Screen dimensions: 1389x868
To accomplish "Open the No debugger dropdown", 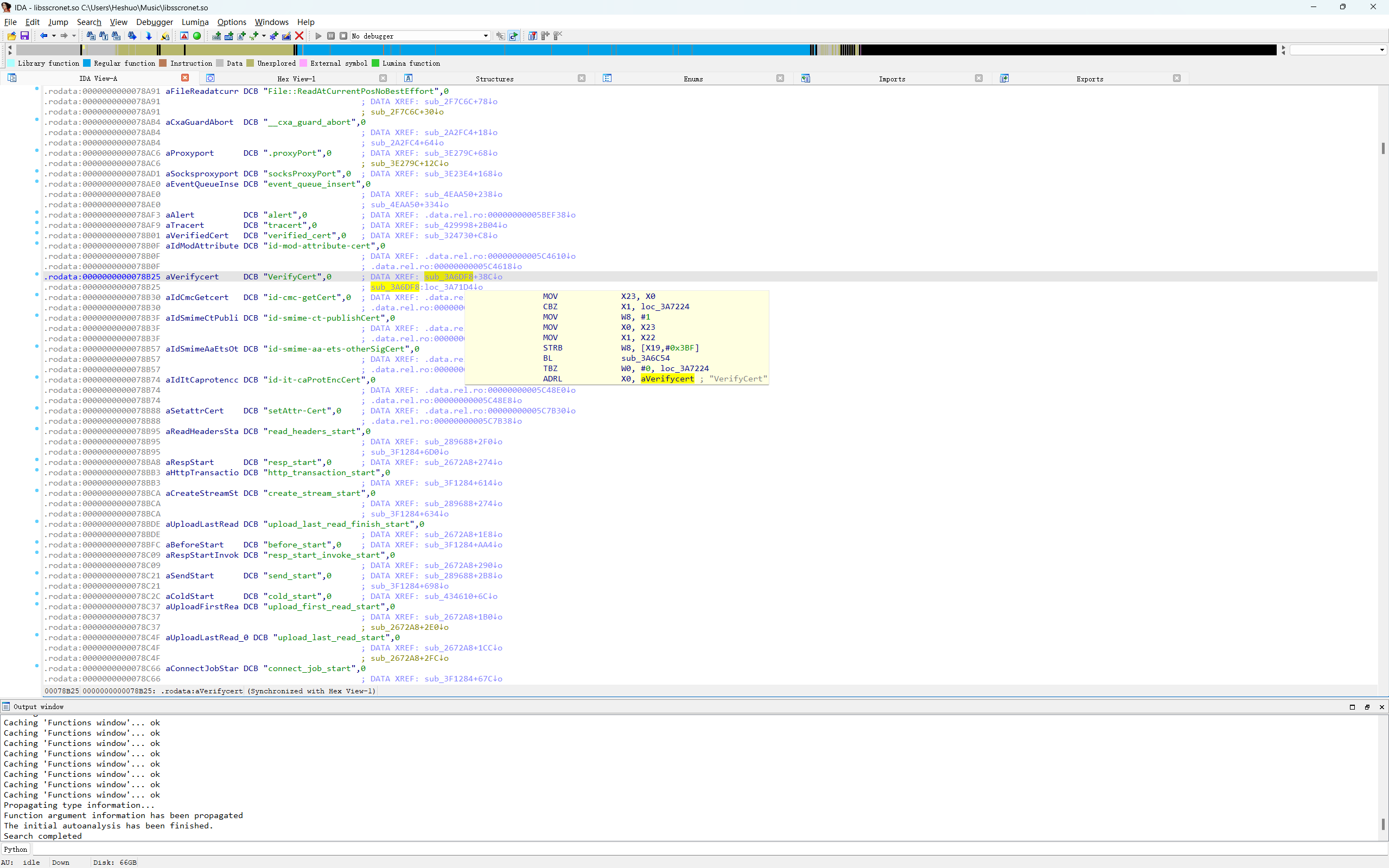I will [x=486, y=36].
